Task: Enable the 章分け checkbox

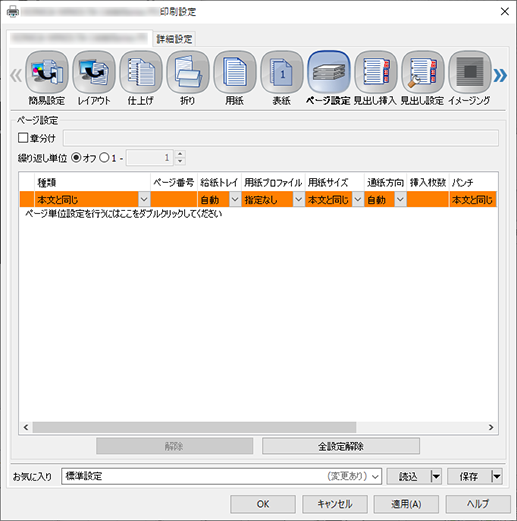Action: coord(23,138)
